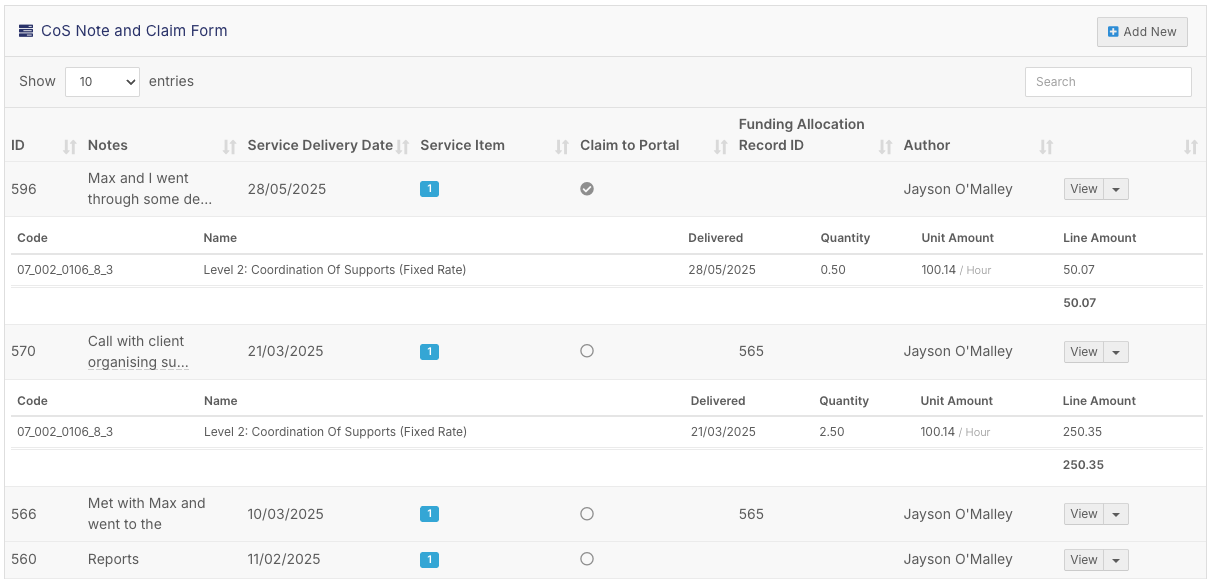Screen dimensions: 1211x579
Task: Click View button for record 560
Action: [x=1083, y=560]
